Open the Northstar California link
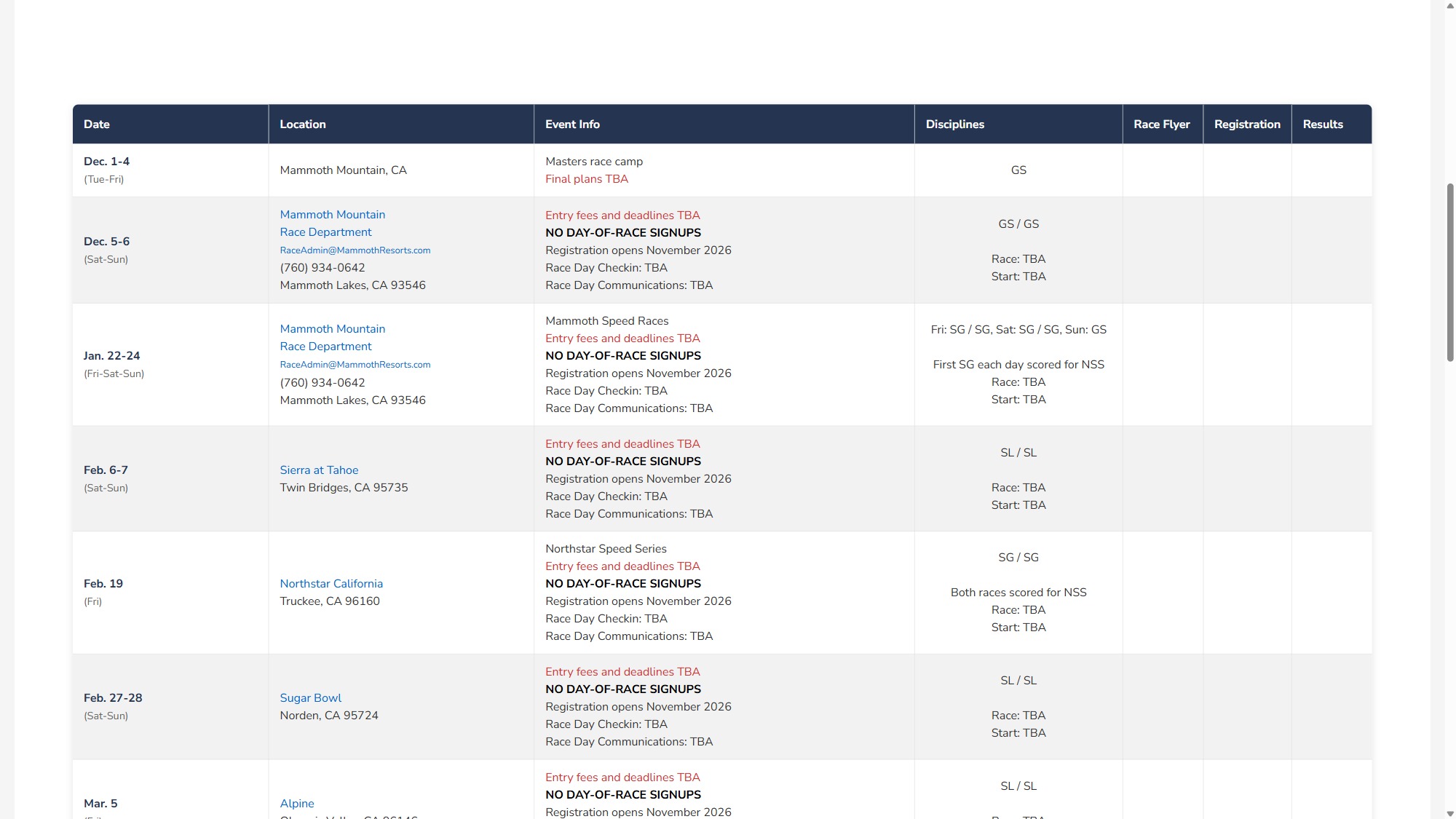The image size is (1456, 819). [331, 584]
